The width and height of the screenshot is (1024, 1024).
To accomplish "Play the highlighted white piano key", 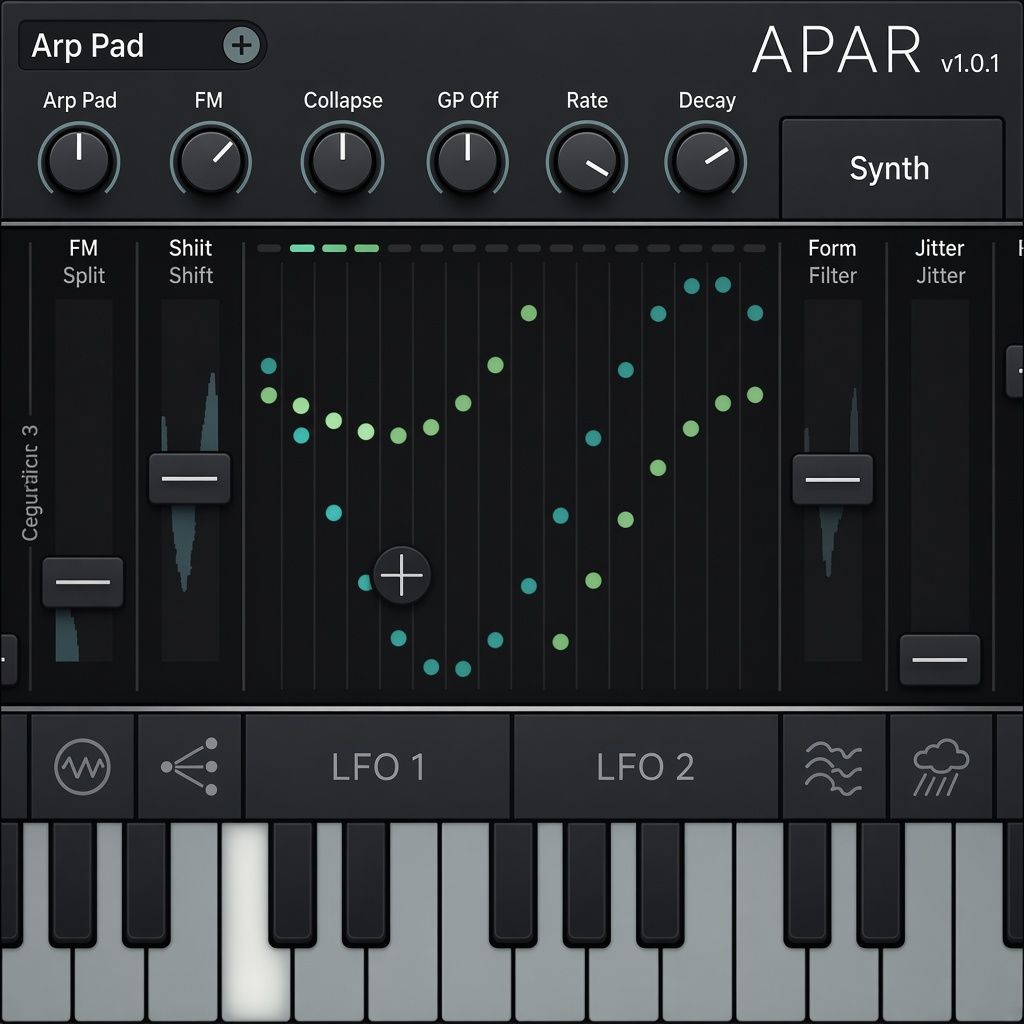I will (x=255, y=980).
